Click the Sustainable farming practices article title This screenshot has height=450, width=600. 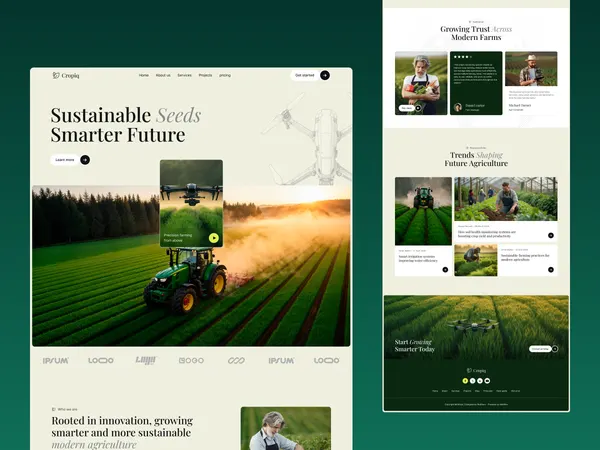coord(525,257)
